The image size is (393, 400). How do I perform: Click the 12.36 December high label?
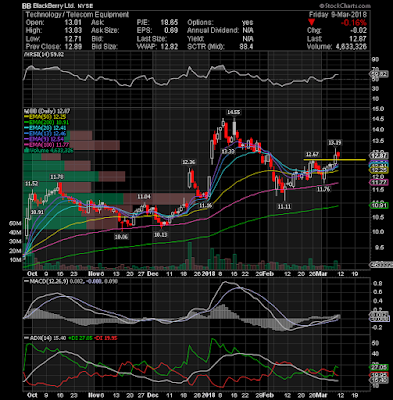click(188, 162)
